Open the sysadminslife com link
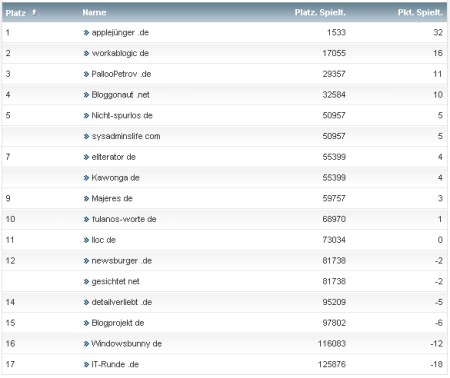 coord(126,136)
